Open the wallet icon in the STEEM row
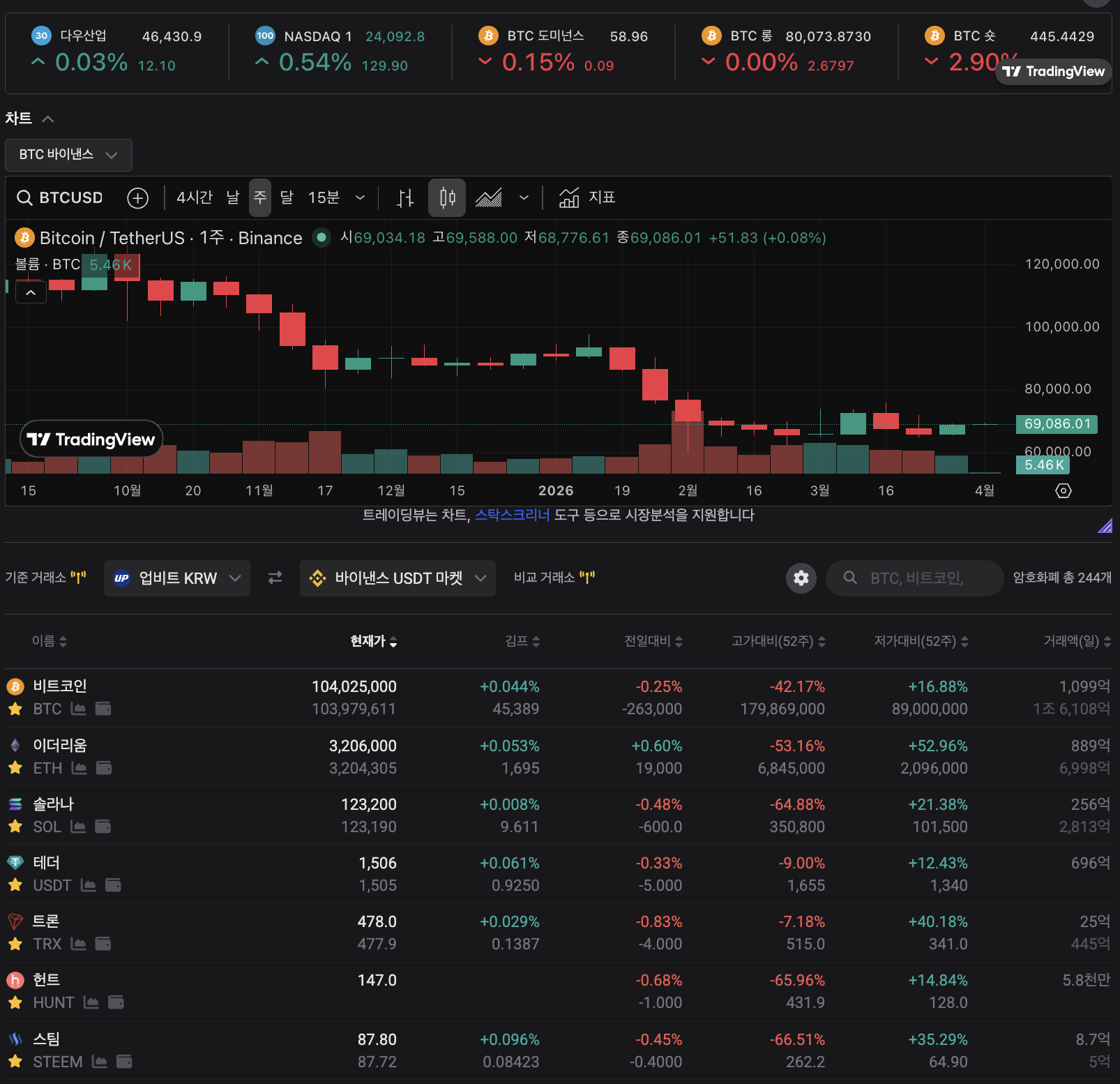 [124, 1062]
